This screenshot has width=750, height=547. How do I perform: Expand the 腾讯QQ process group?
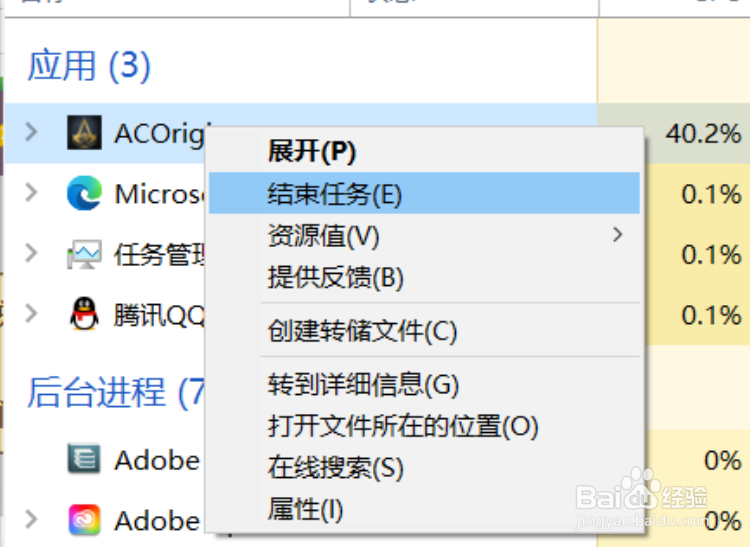[31, 315]
